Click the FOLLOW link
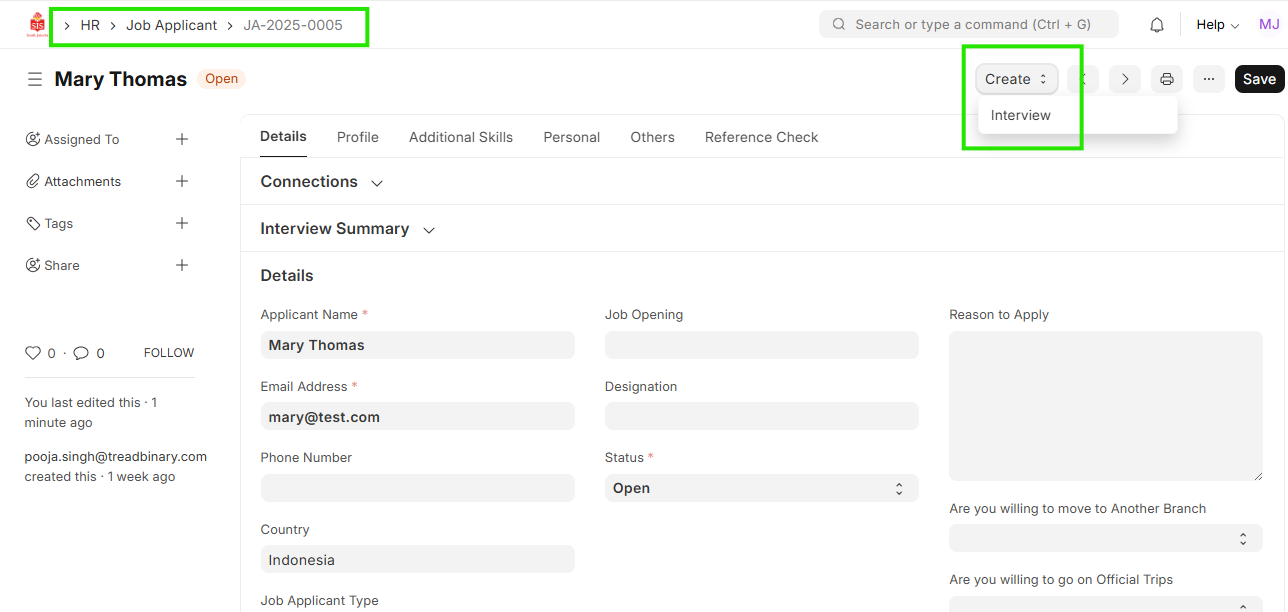Image resolution: width=1288 pixels, height=612 pixels. [x=169, y=353]
